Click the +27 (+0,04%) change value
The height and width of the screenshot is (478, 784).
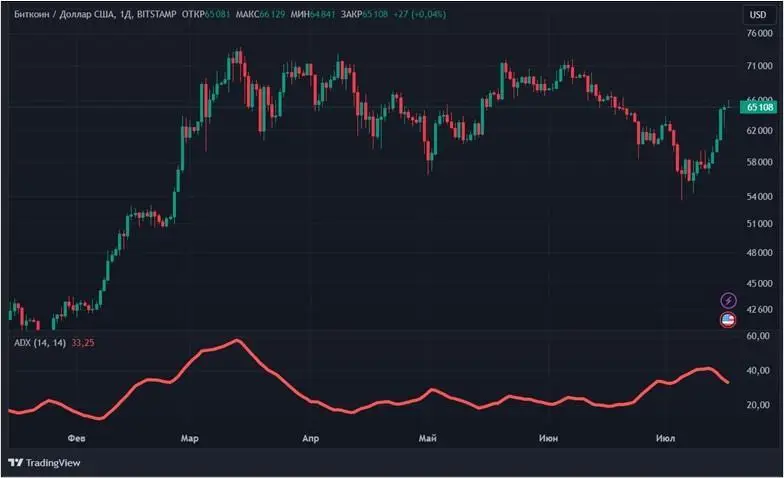420,14
